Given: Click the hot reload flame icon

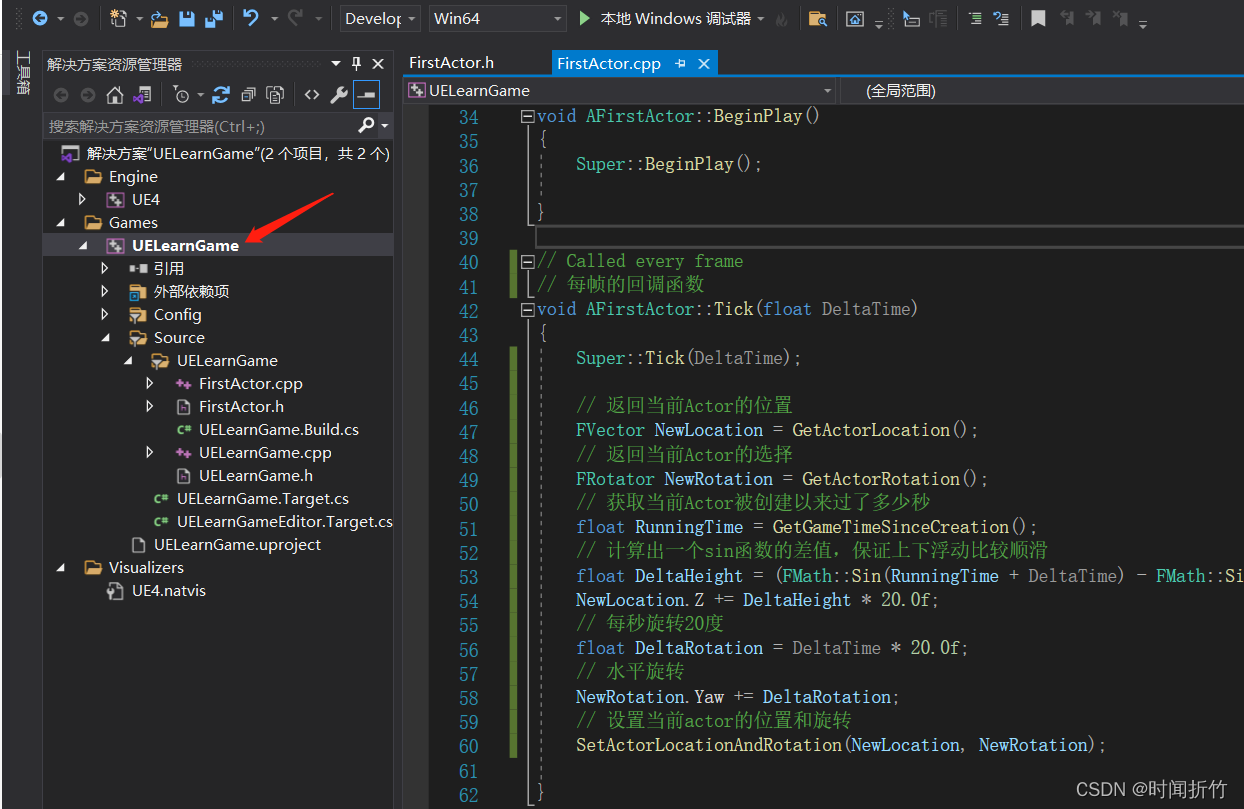Looking at the screenshot, I should click(782, 19).
